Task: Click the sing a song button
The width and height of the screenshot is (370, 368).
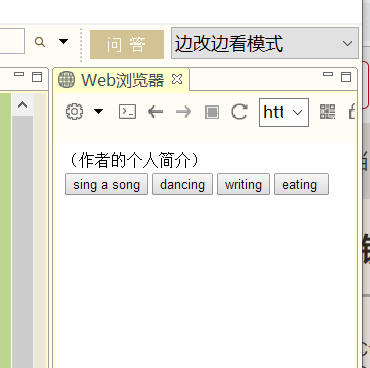Action: click(x=106, y=184)
